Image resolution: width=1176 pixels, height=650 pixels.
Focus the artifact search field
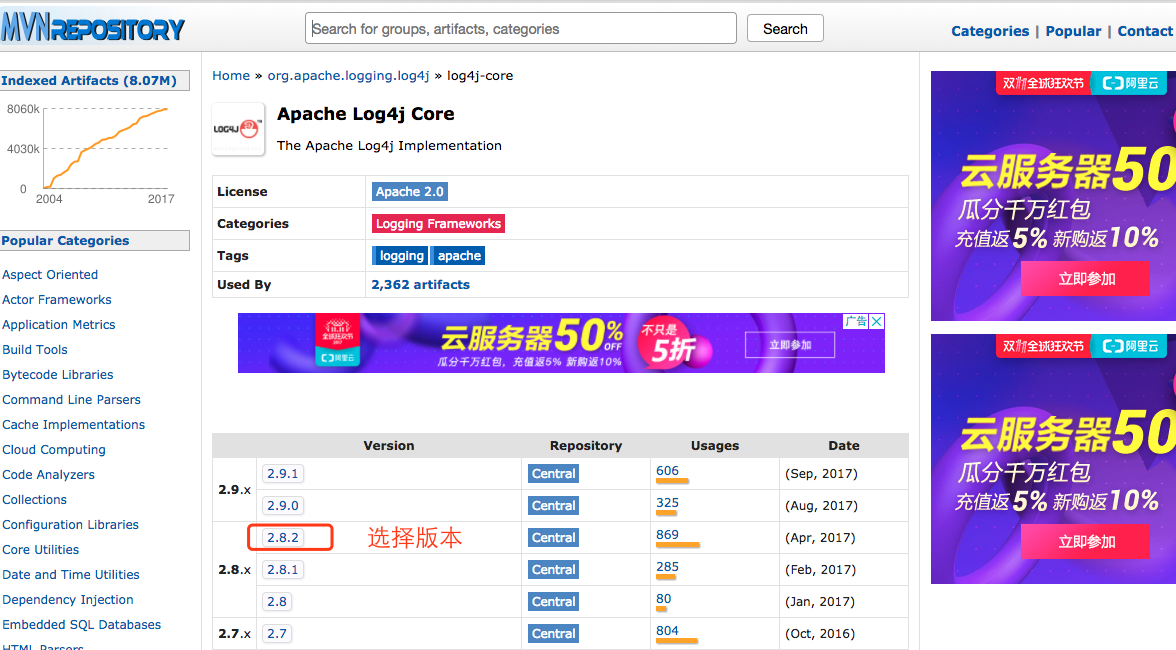click(520, 28)
